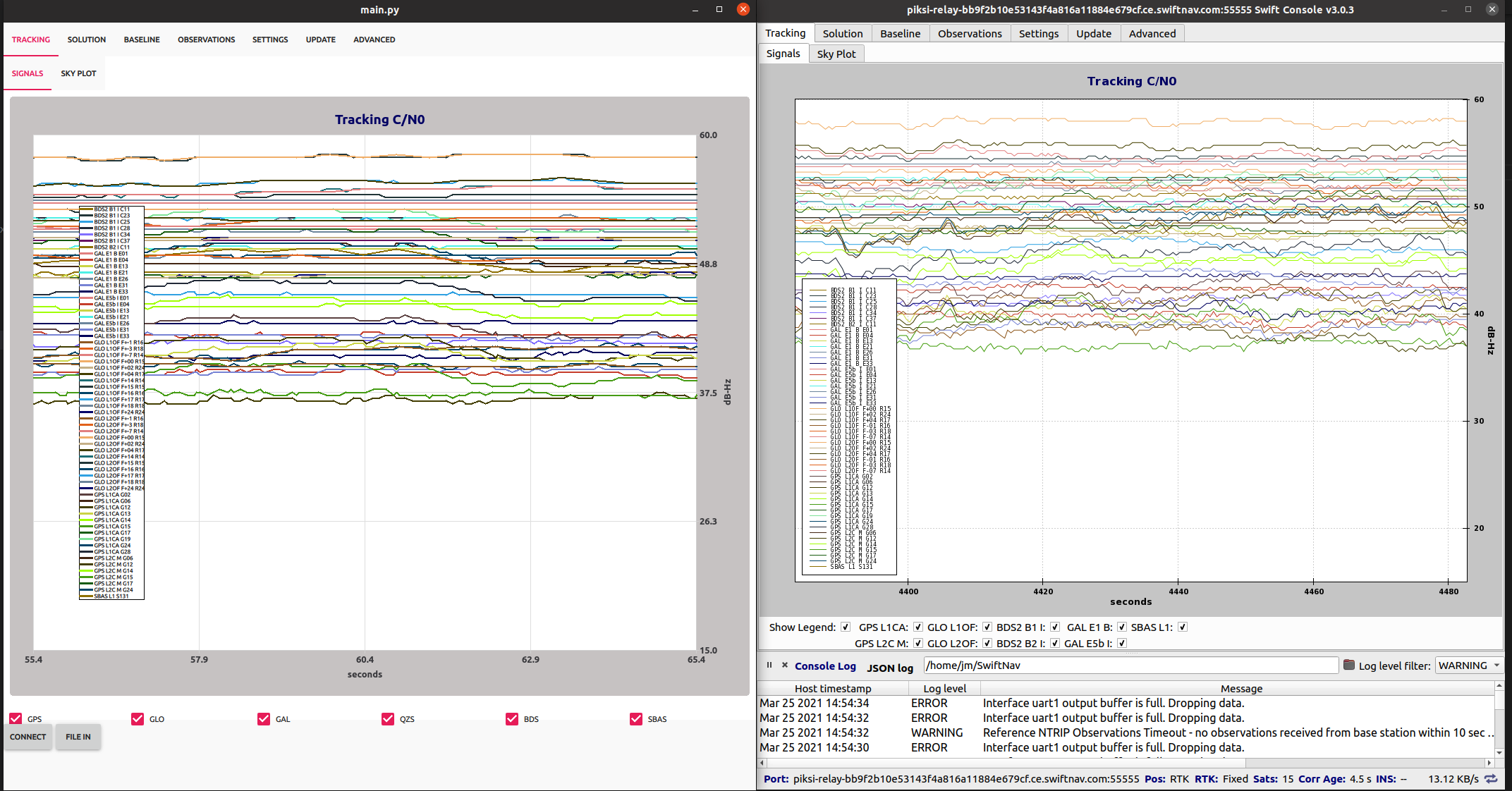The height and width of the screenshot is (791, 1512).
Task: Sort the log by the Log level column header
Action: (x=944, y=688)
